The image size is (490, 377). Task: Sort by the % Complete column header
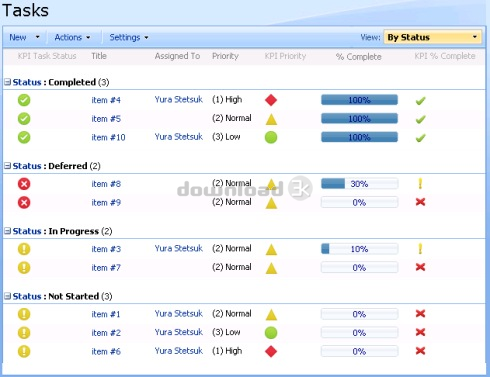click(x=358, y=57)
